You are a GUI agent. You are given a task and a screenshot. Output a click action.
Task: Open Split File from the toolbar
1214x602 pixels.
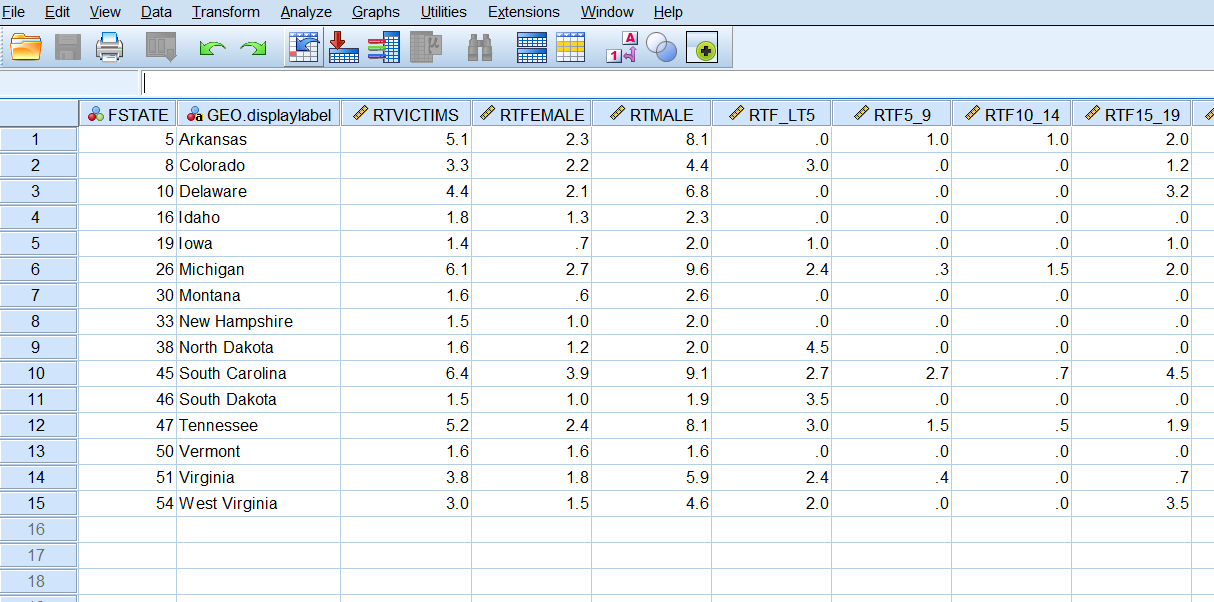(531, 47)
